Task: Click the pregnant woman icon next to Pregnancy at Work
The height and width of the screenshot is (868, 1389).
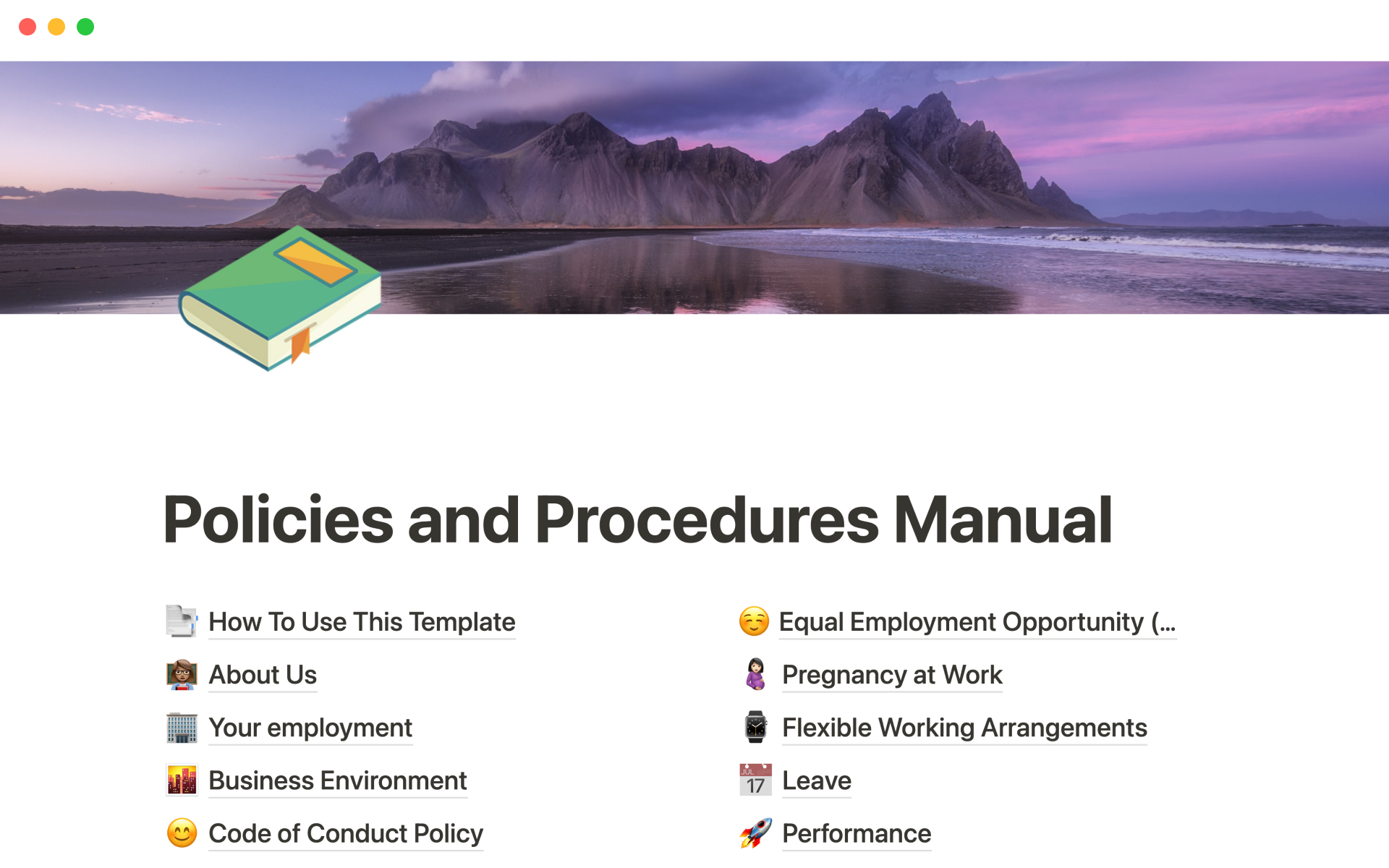Action: 755,674
